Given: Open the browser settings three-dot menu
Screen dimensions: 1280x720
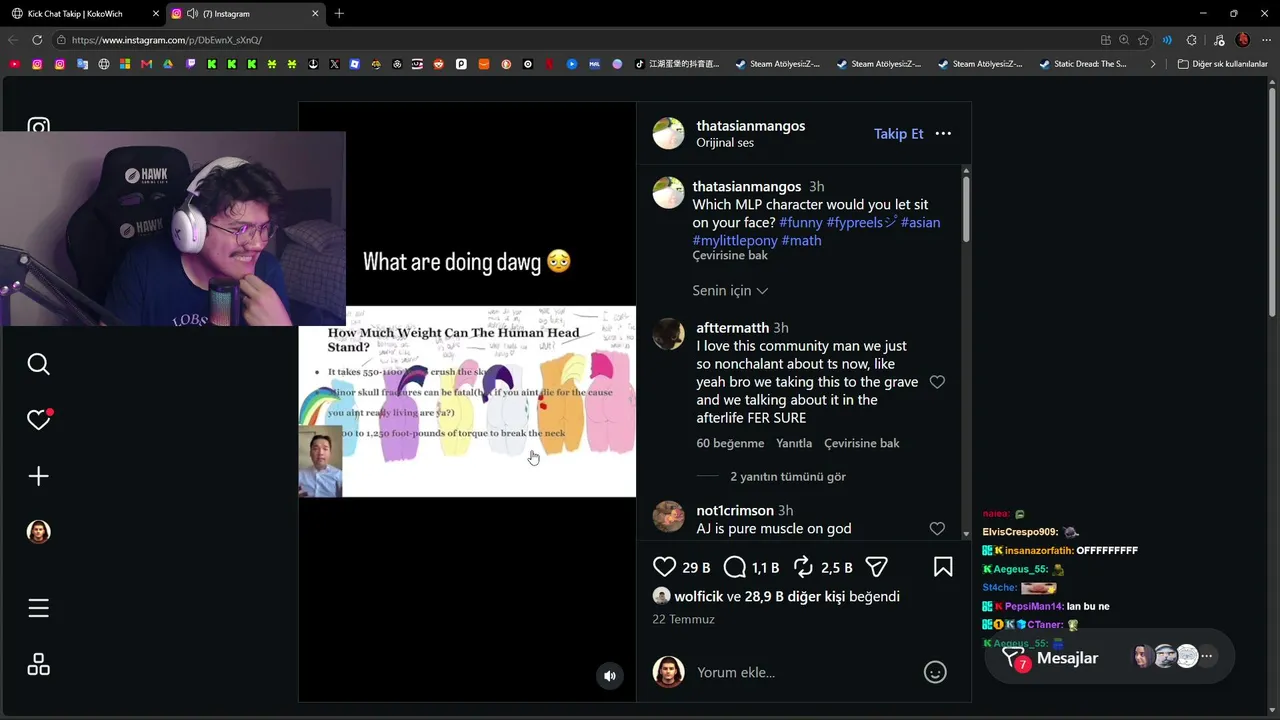Looking at the screenshot, I should point(1266,40).
